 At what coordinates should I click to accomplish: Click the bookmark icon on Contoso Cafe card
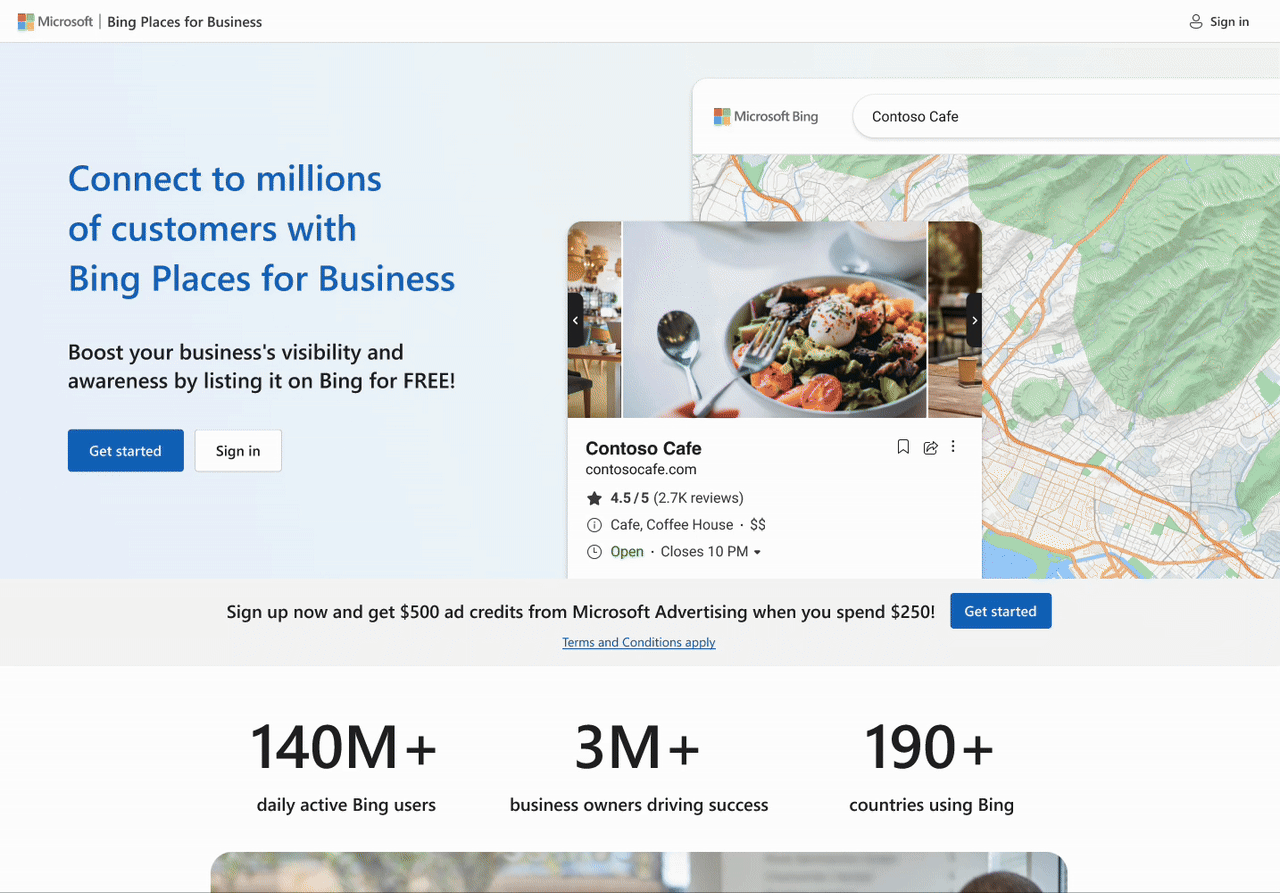point(903,447)
